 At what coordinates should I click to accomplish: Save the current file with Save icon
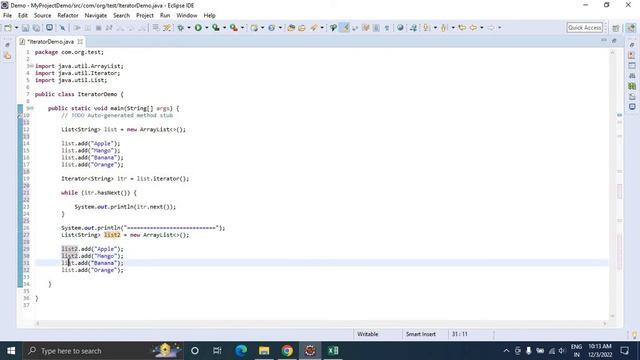coord(25,28)
